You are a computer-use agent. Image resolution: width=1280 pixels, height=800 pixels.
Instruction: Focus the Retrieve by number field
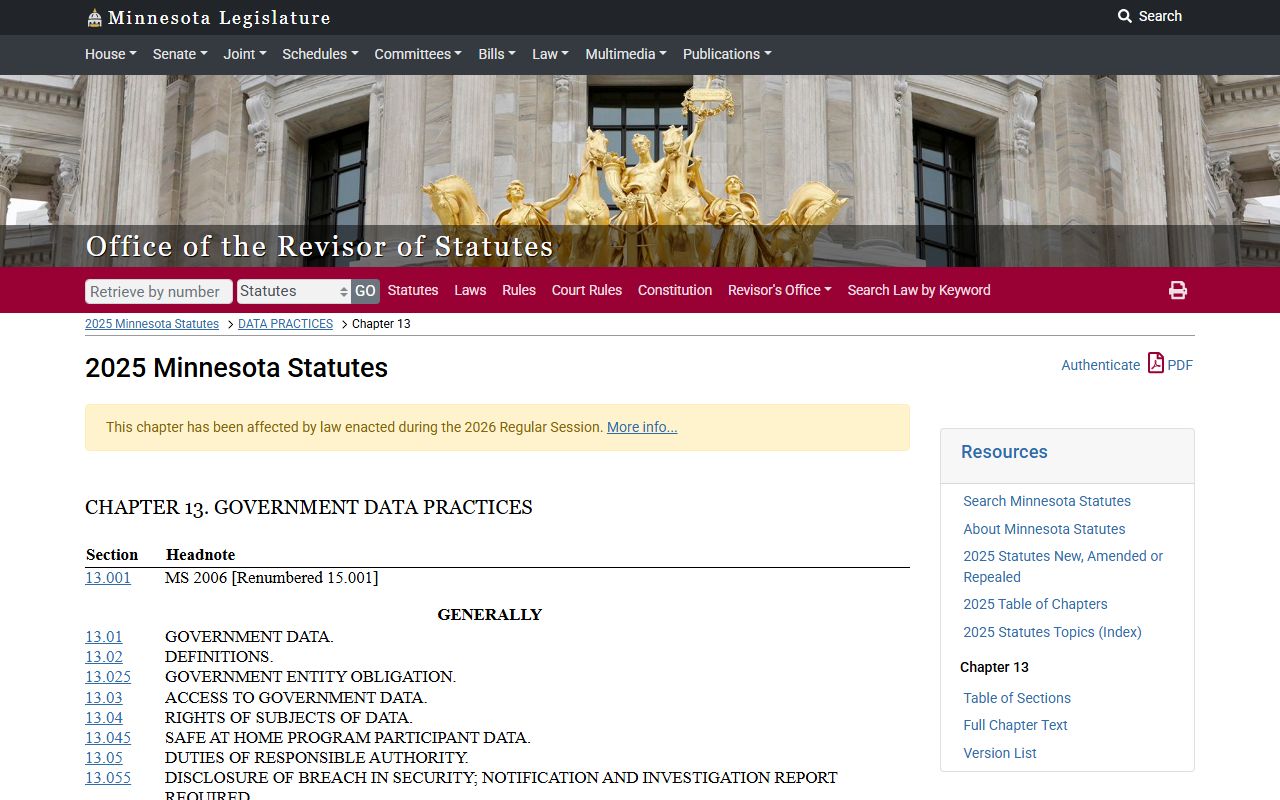click(x=159, y=291)
